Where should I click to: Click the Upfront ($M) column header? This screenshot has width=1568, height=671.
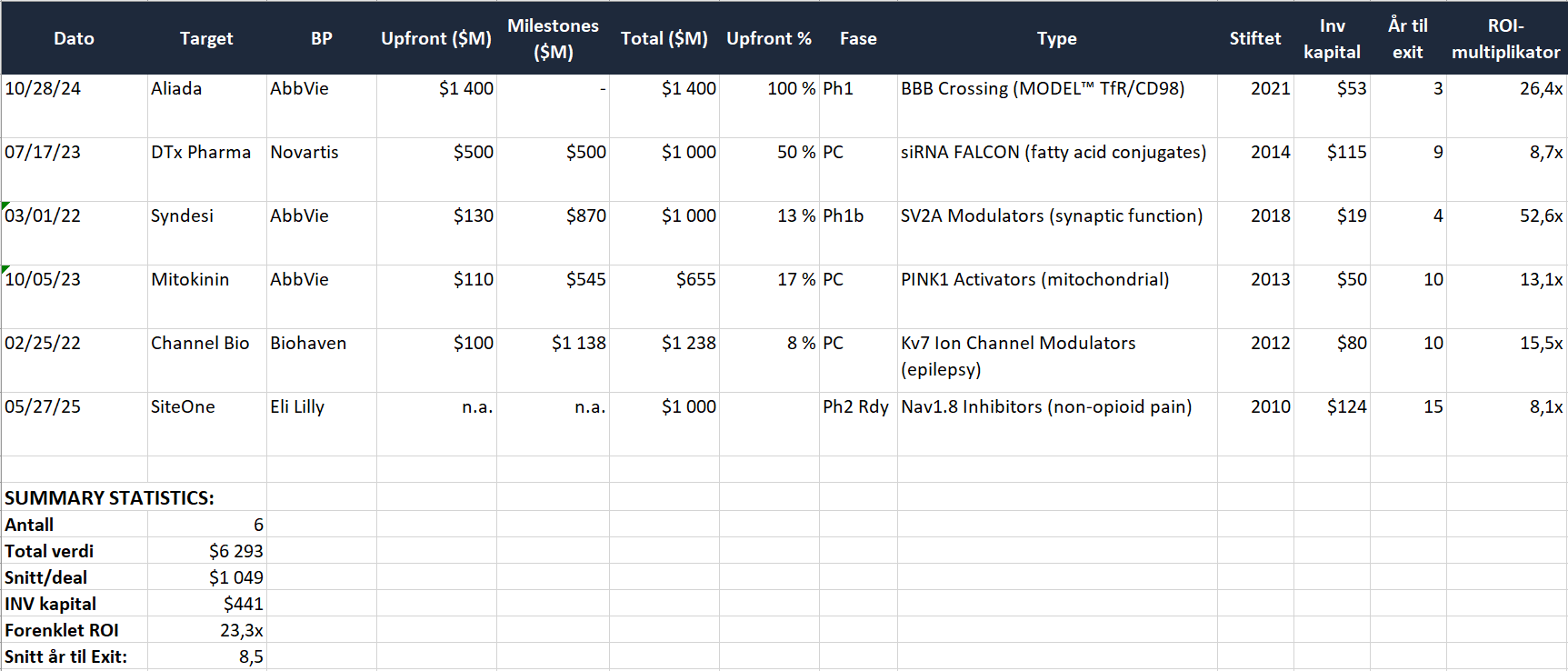[x=435, y=38]
